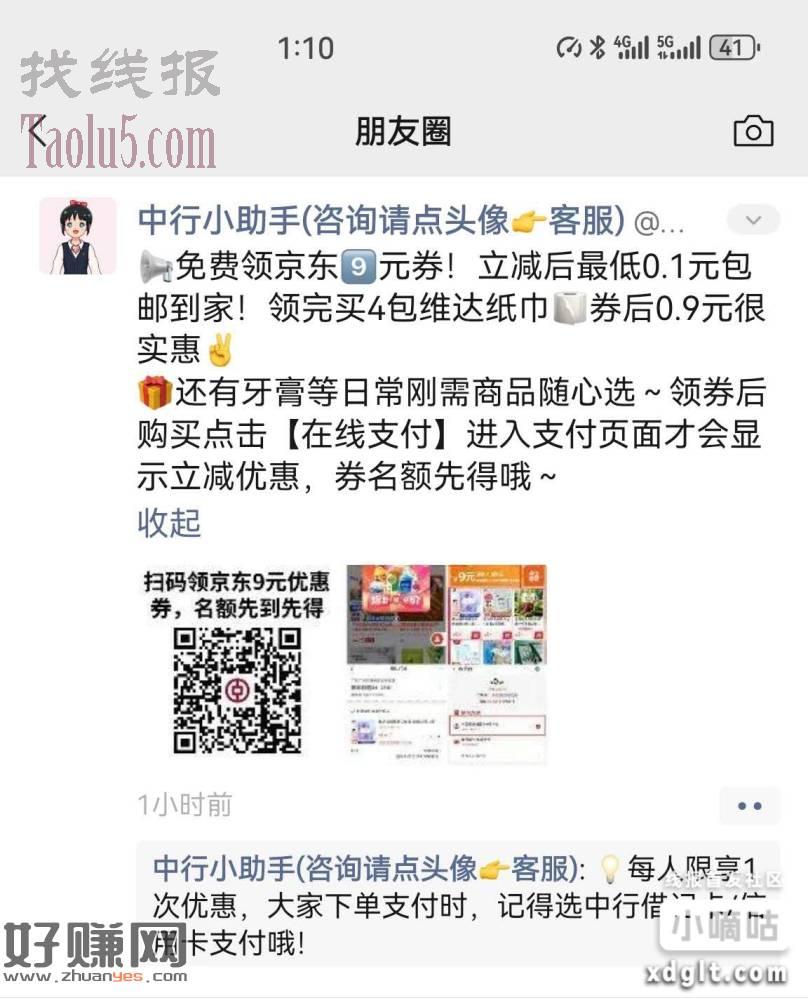Open the QR code coupon image
This screenshot has height=1000, width=808.
coord(237,665)
